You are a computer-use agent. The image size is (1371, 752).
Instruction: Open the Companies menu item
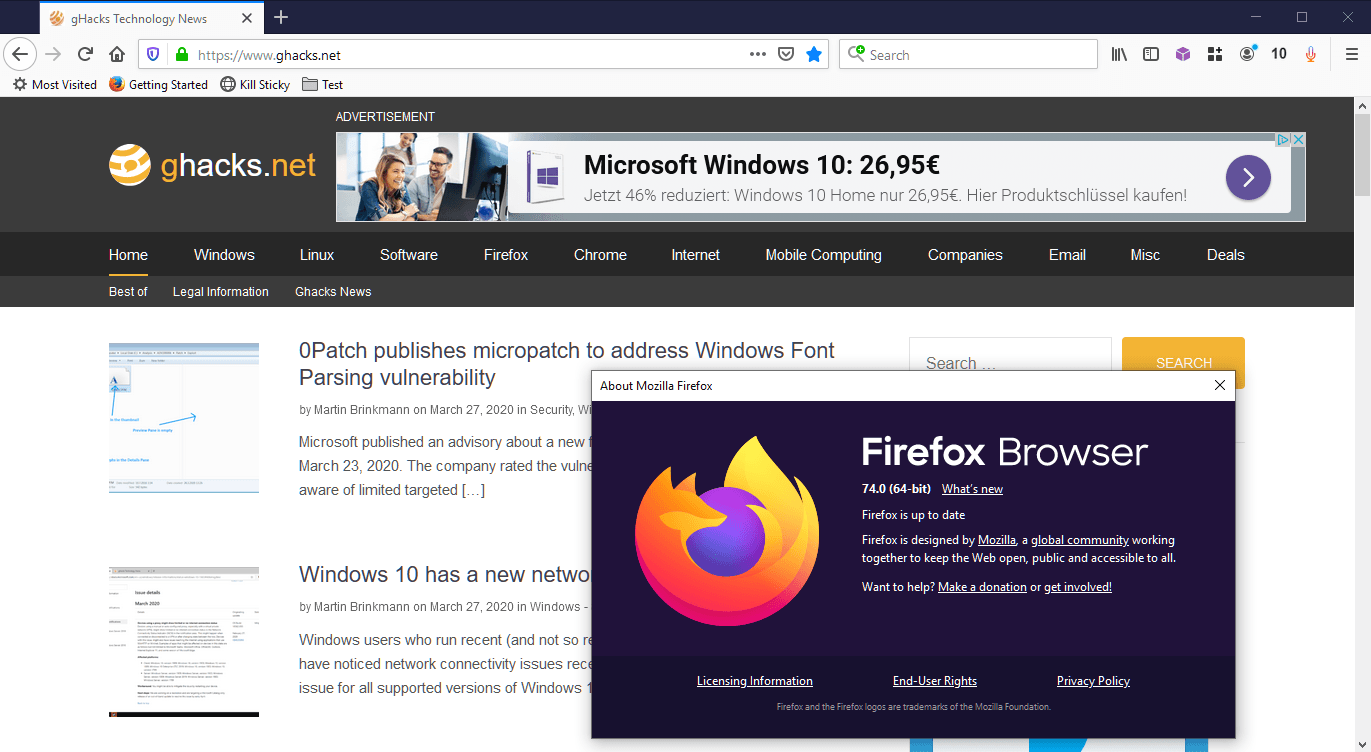pos(965,255)
